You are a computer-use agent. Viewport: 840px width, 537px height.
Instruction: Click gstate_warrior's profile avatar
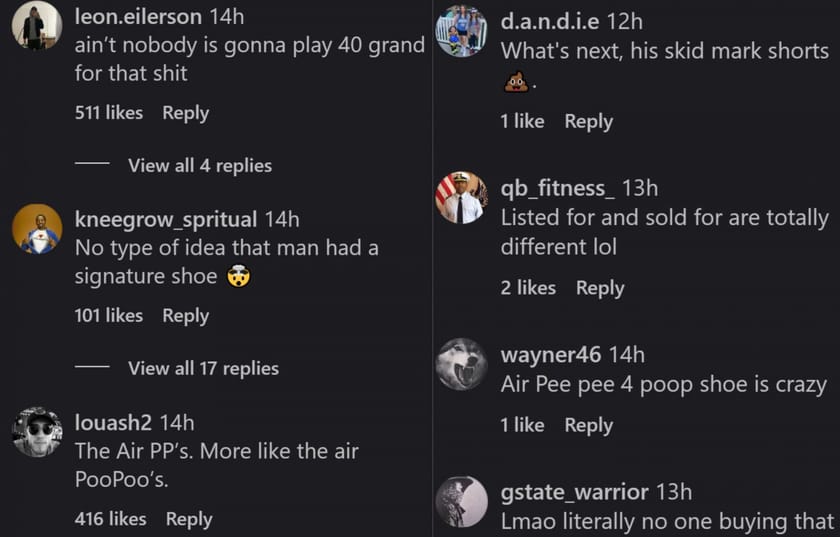pyautogui.click(x=461, y=502)
